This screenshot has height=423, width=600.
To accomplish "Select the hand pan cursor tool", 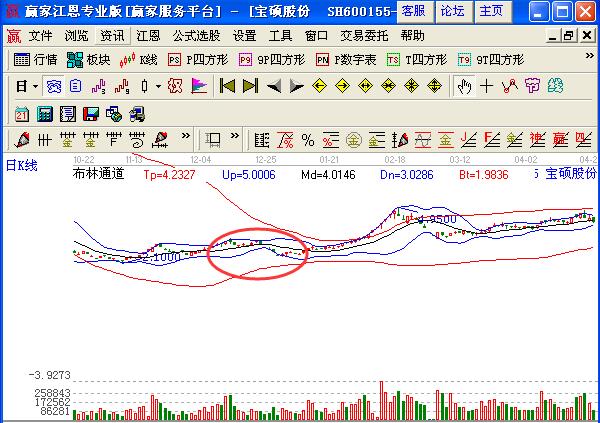I will point(464,86).
